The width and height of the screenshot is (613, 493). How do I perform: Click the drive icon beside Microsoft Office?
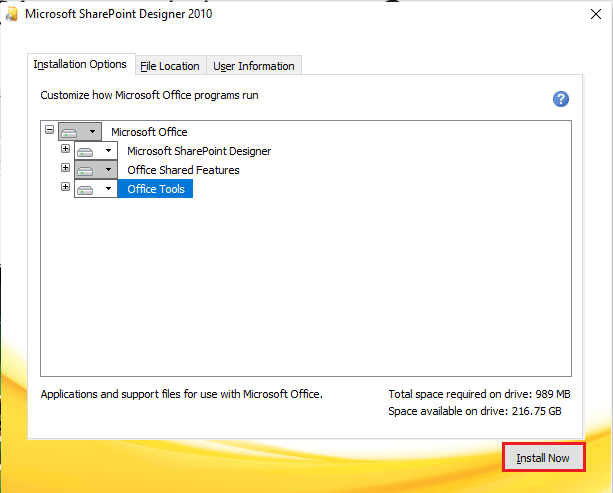click(69, 132)
